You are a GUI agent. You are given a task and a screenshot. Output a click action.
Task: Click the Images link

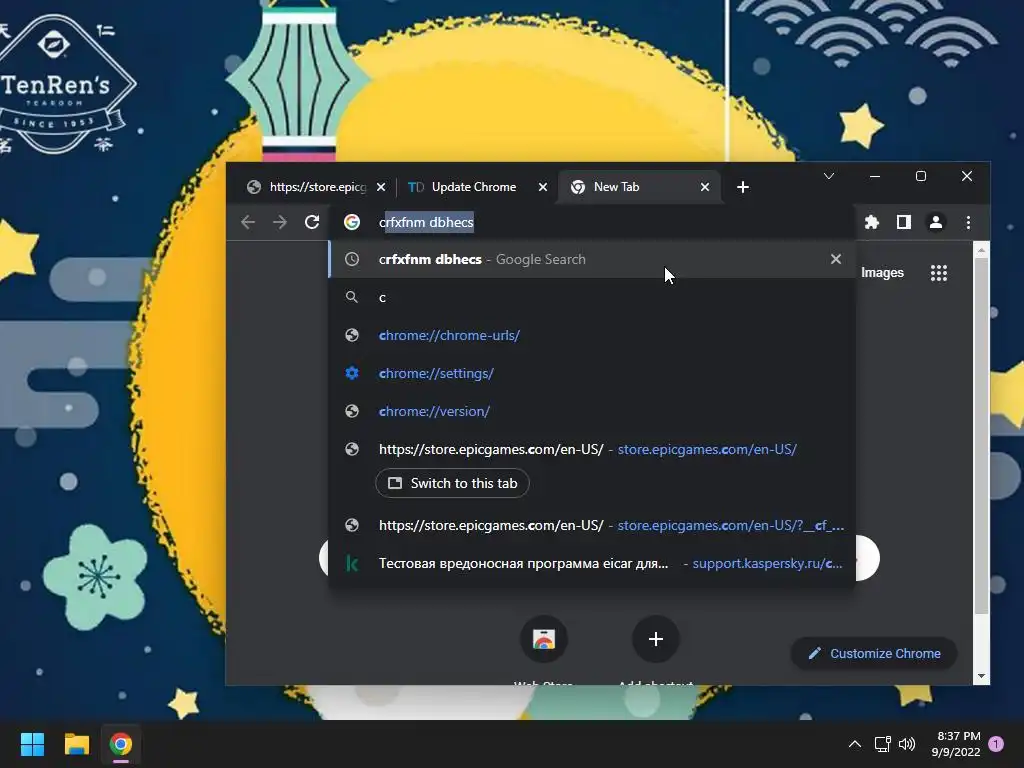882,273
